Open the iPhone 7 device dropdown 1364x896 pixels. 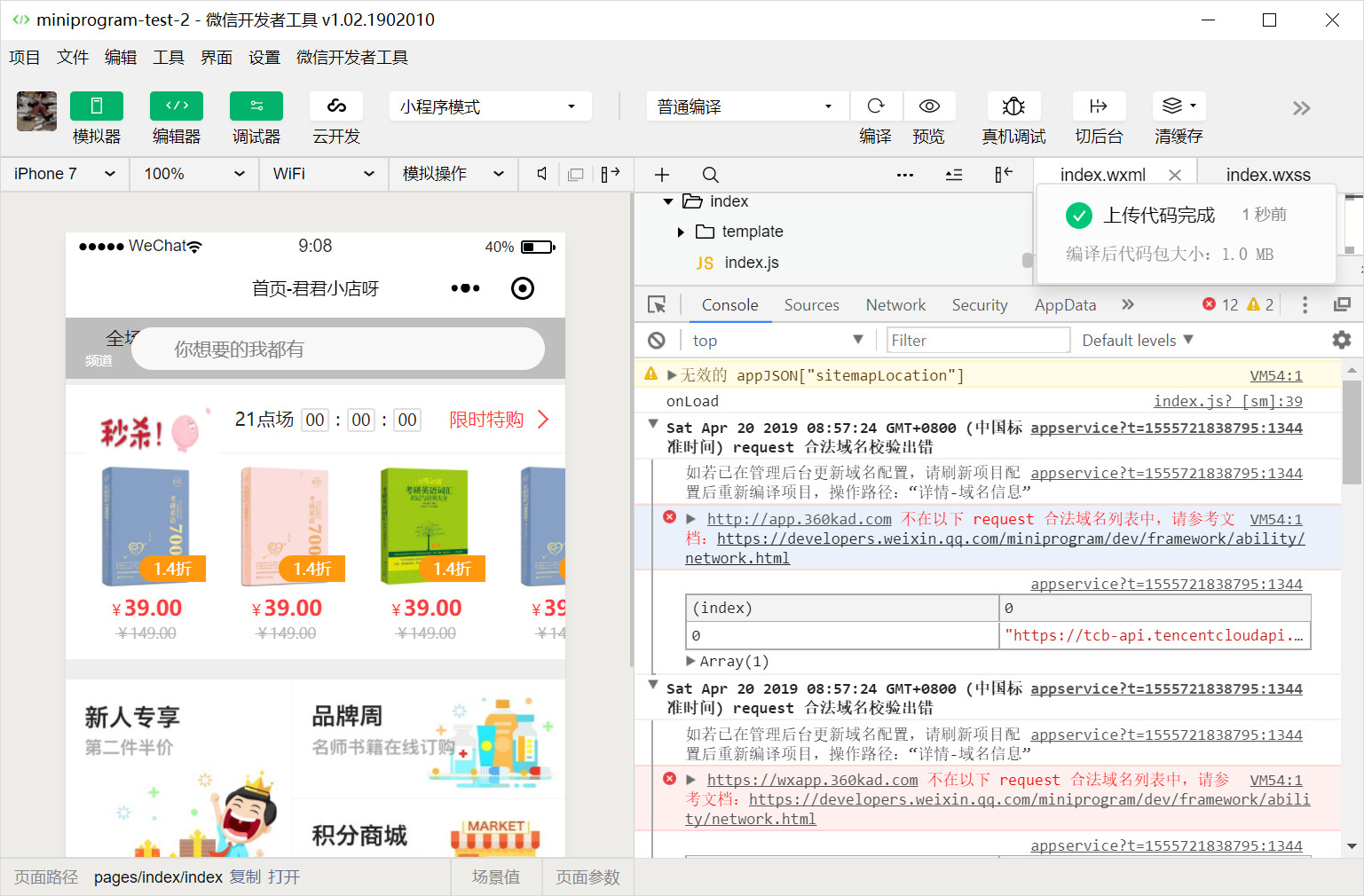coord(65,174)
